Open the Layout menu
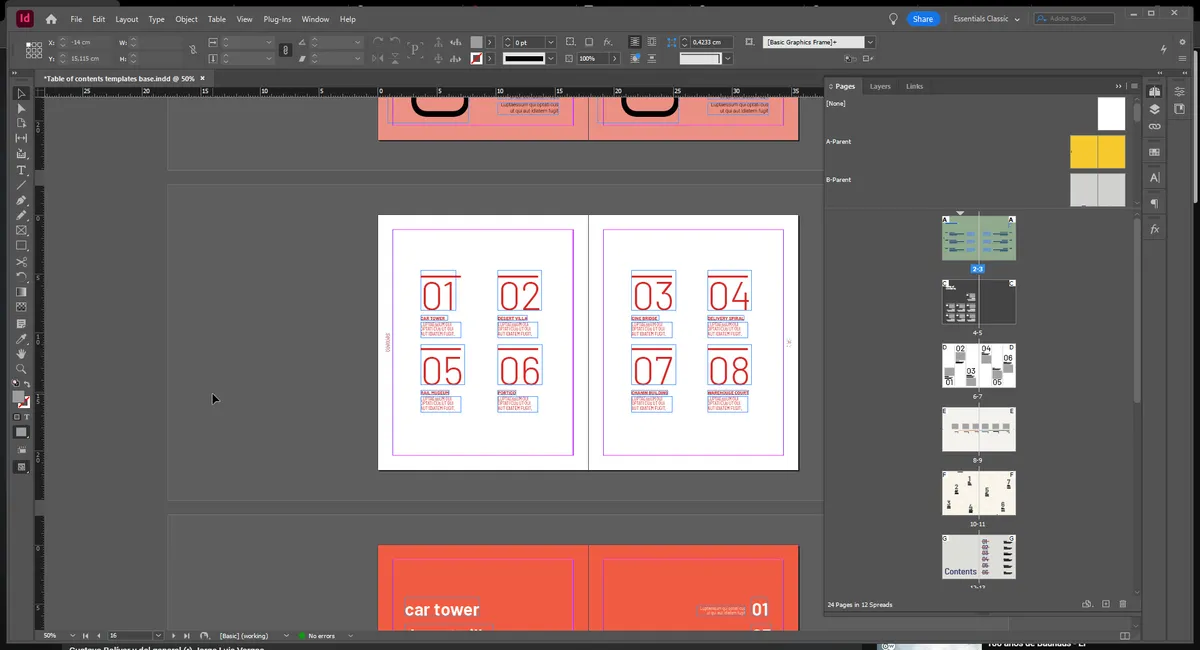The height and width of the screenshot is (650, 1200). click(x=126, y=19)
